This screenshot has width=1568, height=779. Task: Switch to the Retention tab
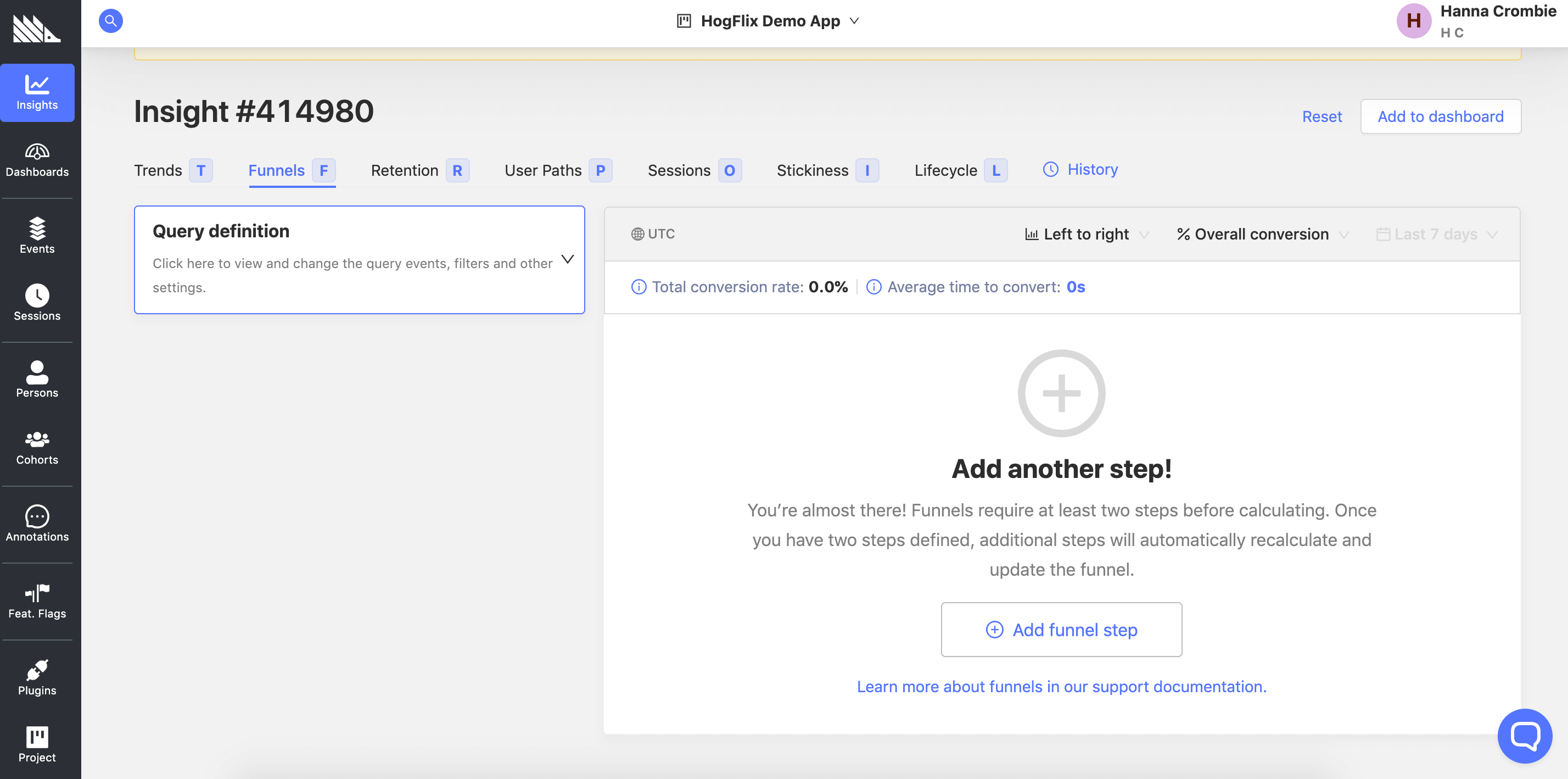tap(405, 170)
